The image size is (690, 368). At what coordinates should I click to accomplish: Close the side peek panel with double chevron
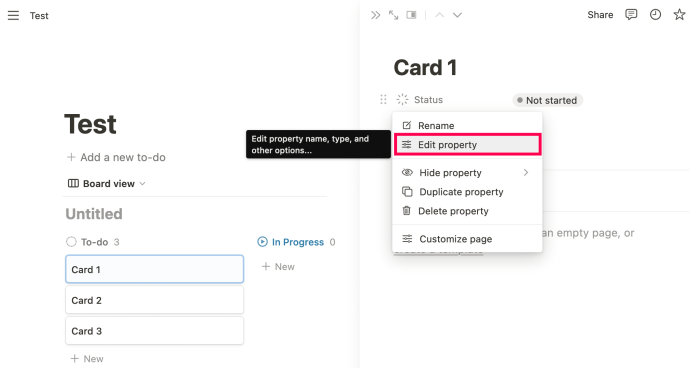(x=375, y=15)
